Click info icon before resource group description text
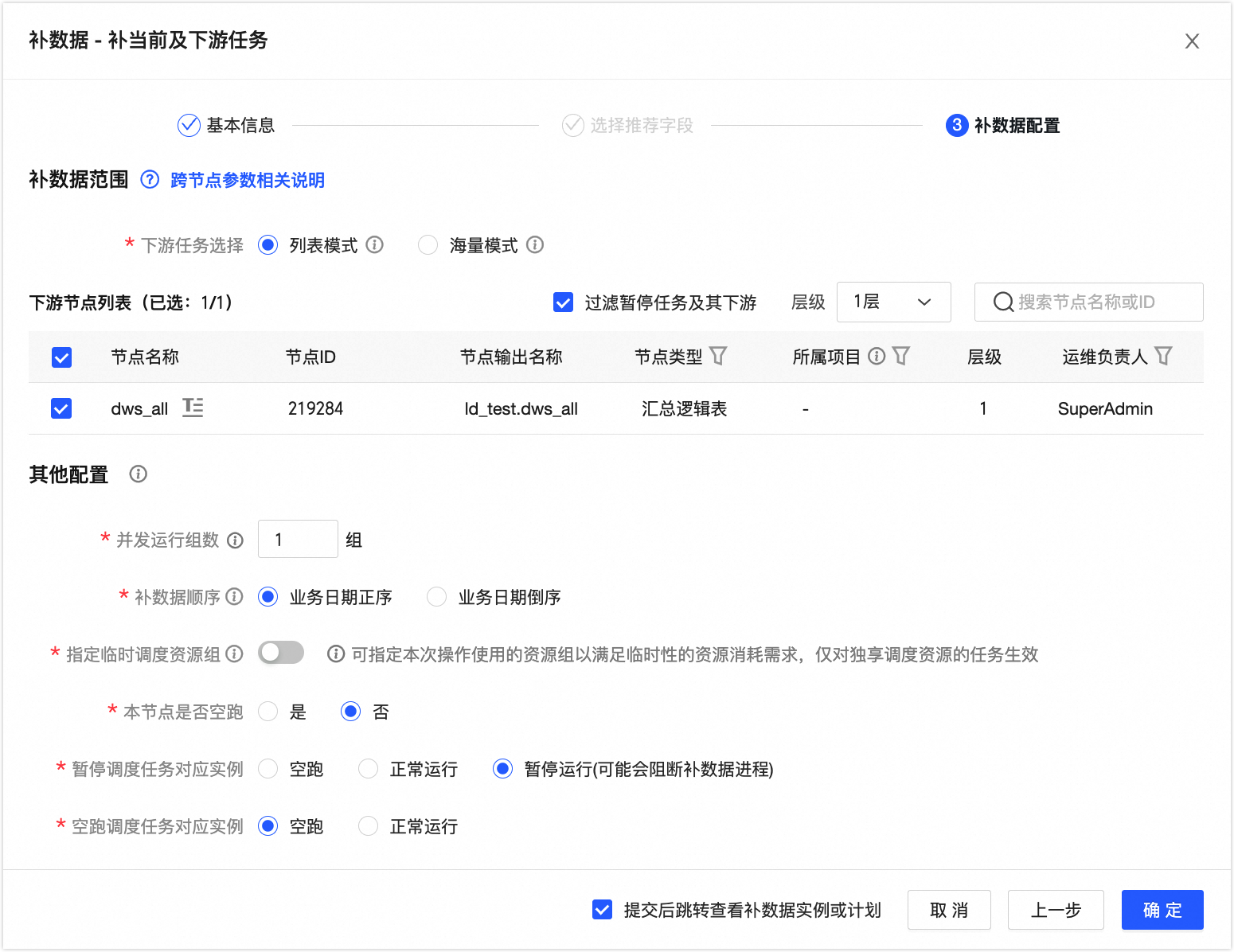Viewport: 1234px width, 952px height. pos(336,654)
